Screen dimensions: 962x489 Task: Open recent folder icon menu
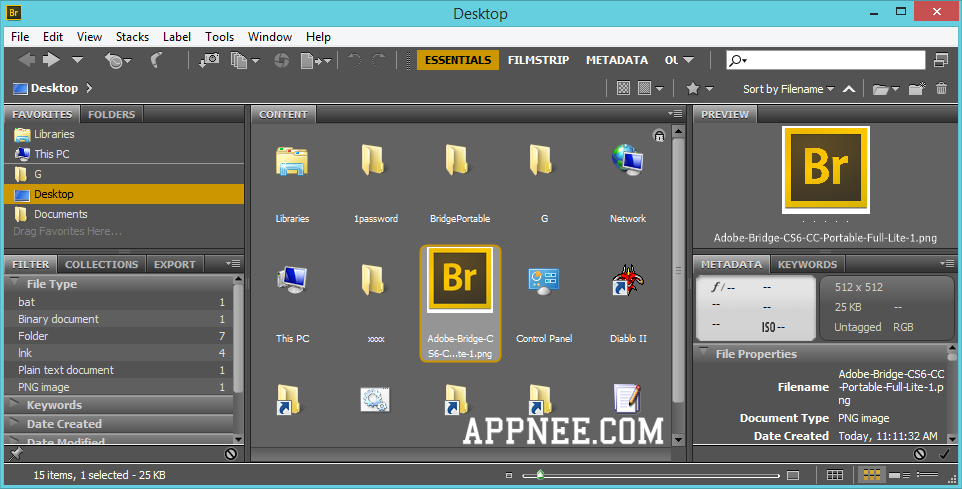885,89
